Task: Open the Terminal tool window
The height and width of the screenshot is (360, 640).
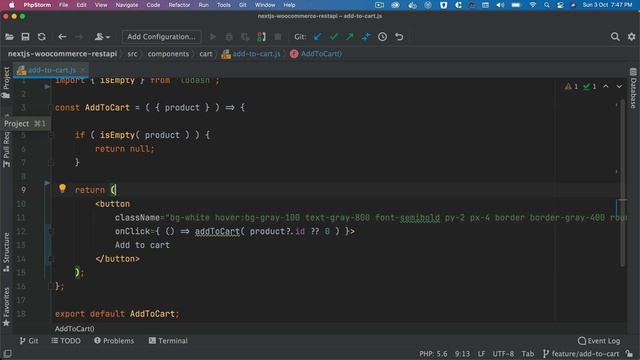Action: pos(168,341)
